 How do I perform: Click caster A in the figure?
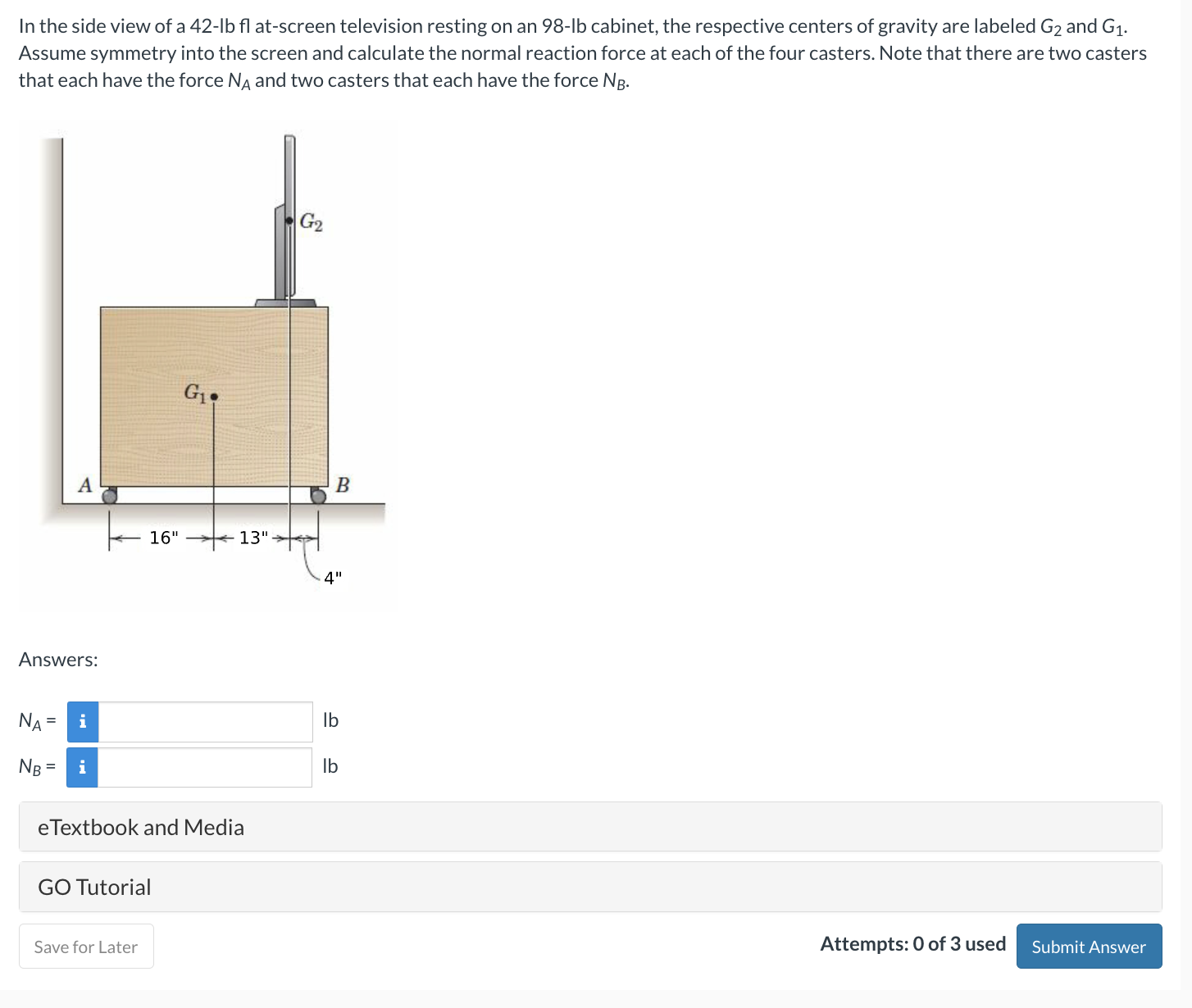109,497
